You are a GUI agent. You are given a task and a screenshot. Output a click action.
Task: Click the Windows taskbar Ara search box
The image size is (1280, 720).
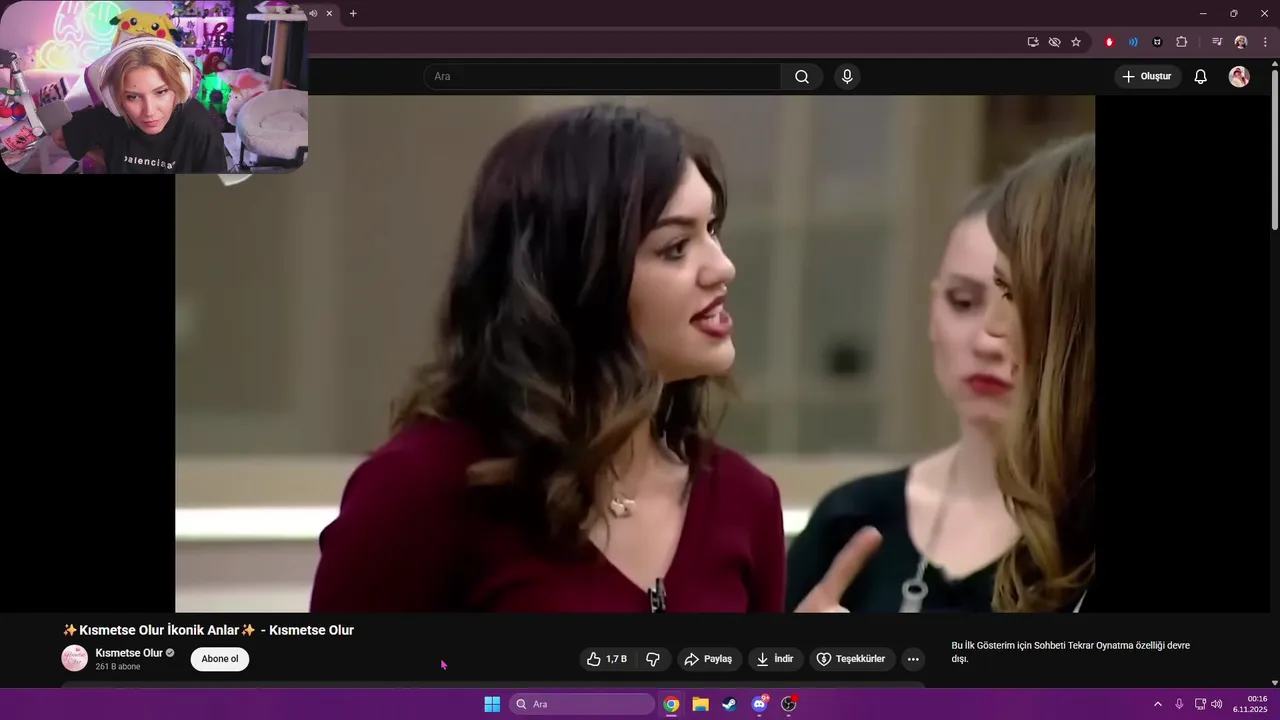point(582,704)
